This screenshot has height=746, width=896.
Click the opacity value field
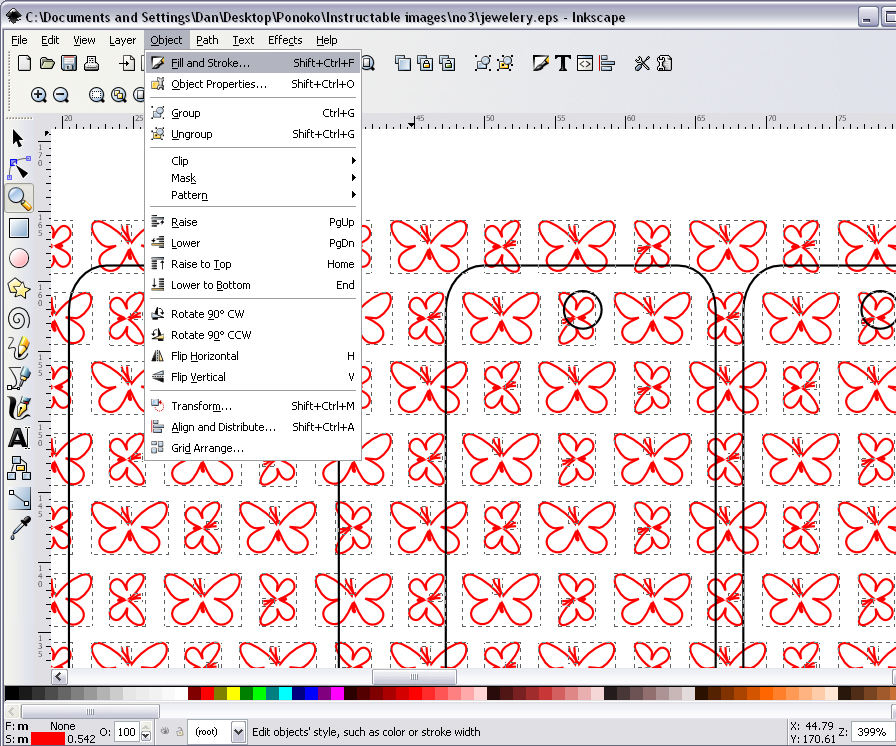[x=127, y=732]
